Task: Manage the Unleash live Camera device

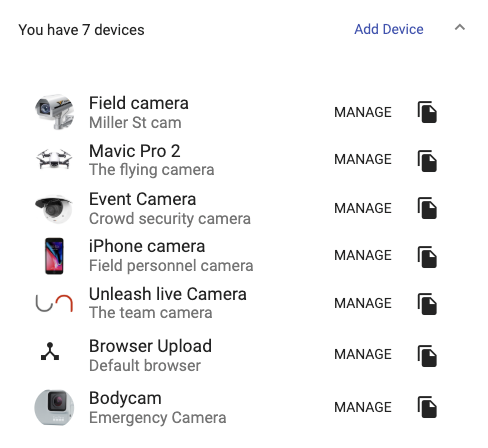Action: click(x=363, y=303)
